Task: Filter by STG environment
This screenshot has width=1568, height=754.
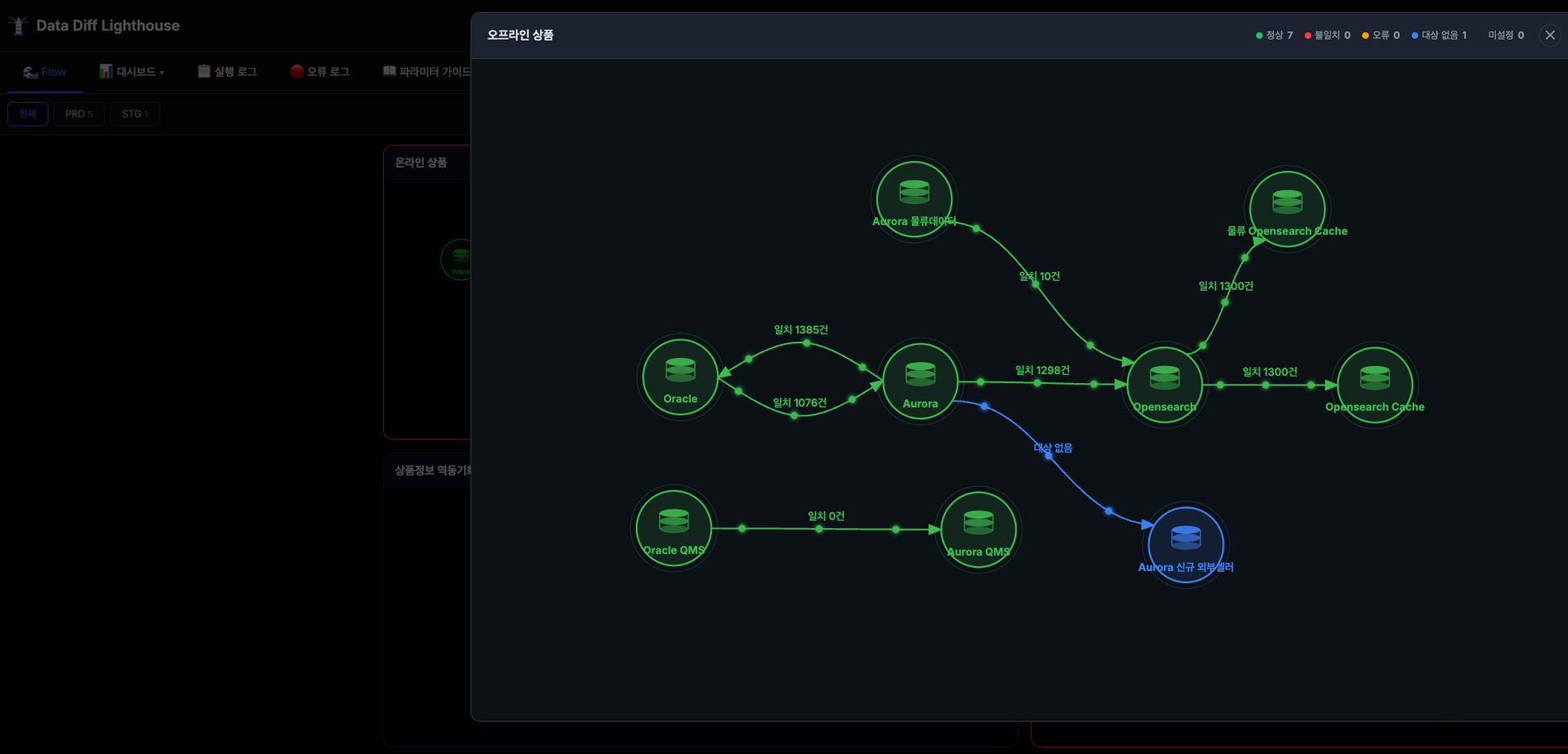Action: pos(136,114)
